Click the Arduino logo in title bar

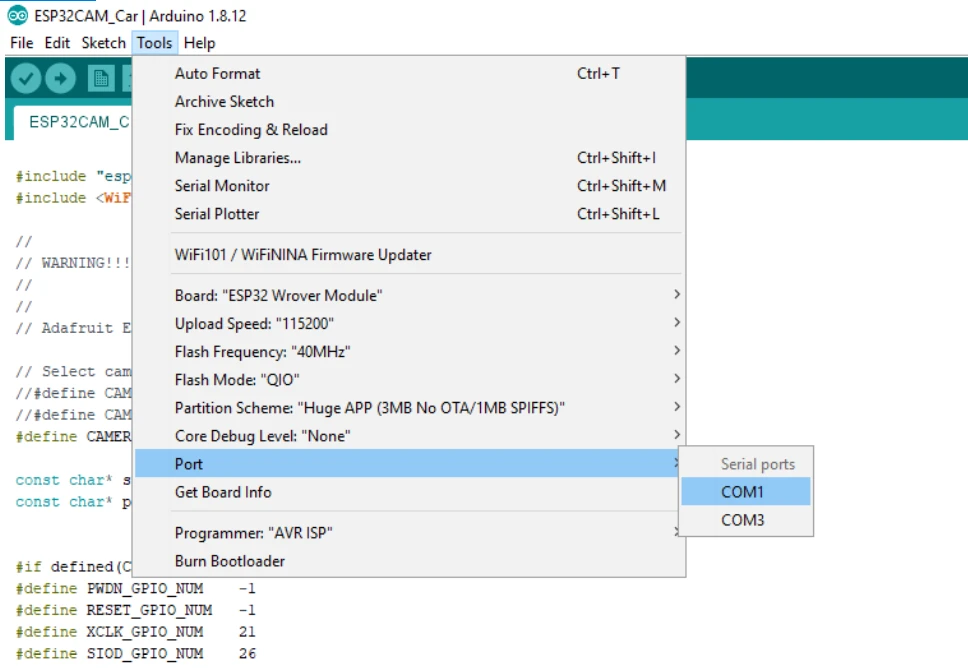[17, 15]
